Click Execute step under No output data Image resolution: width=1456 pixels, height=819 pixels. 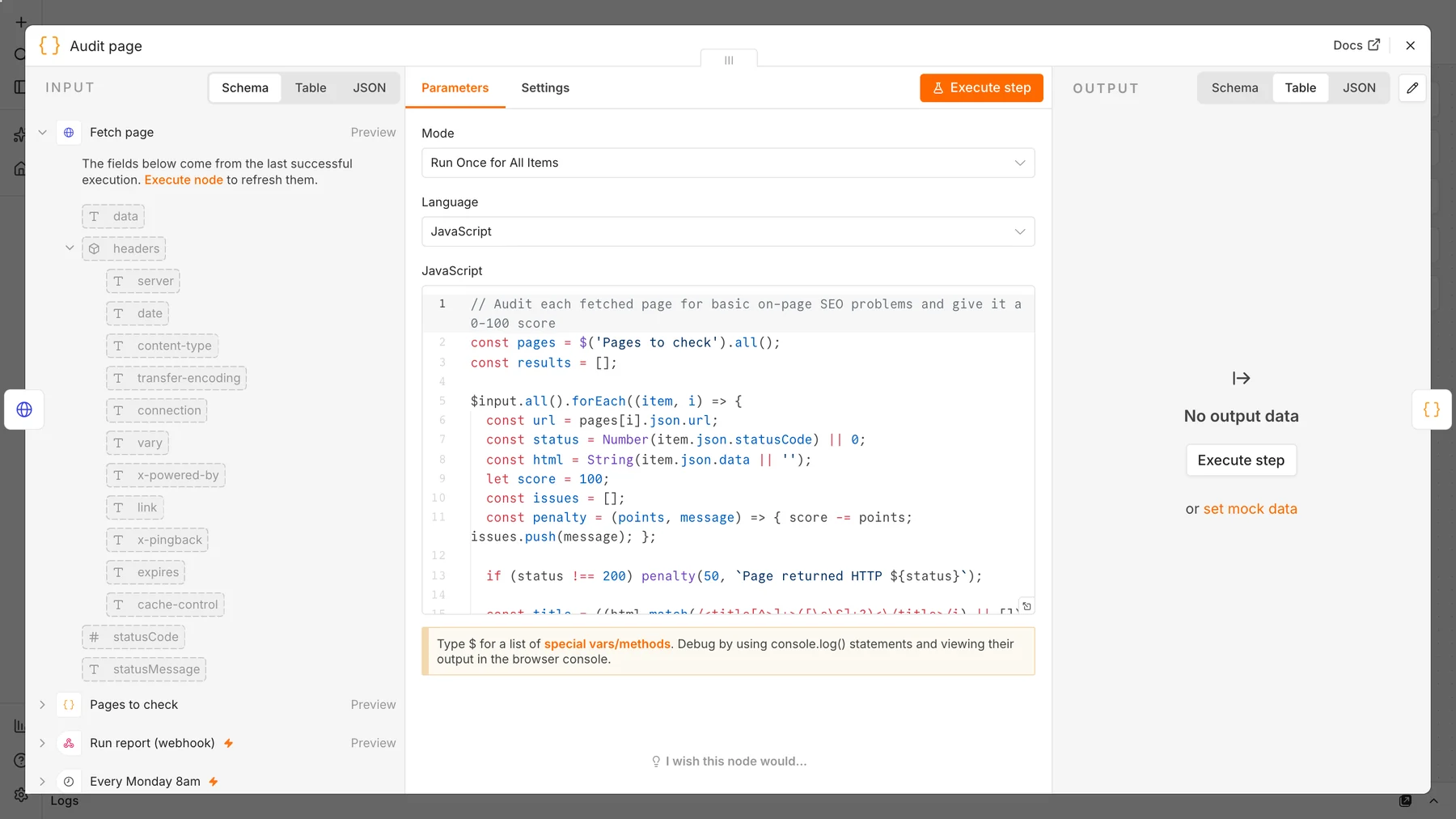1241,460
